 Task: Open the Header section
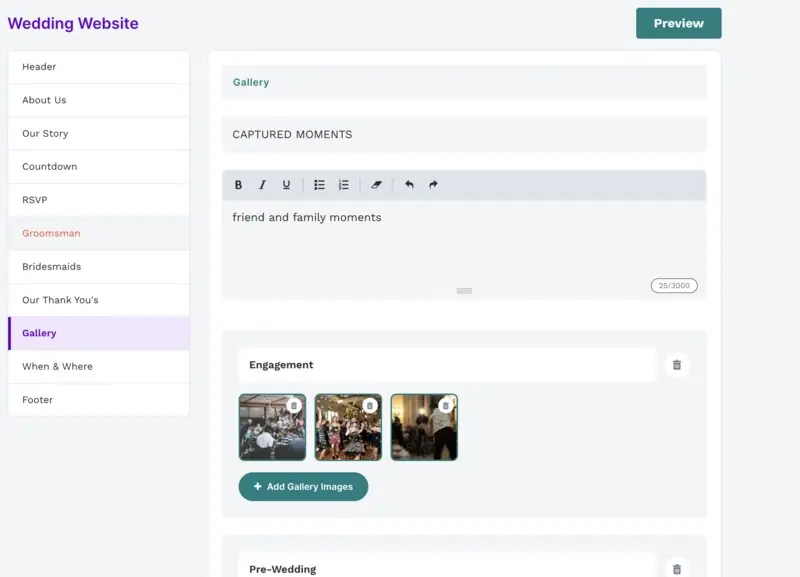click(x=99, y=67)
